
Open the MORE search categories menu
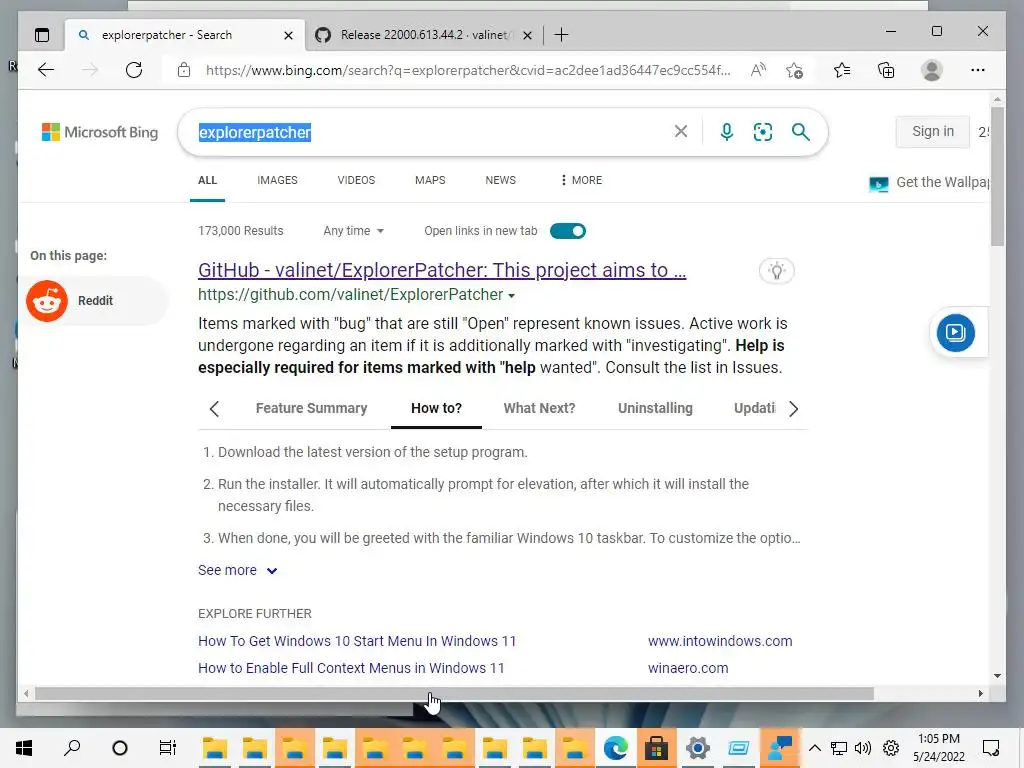point(581,180)
